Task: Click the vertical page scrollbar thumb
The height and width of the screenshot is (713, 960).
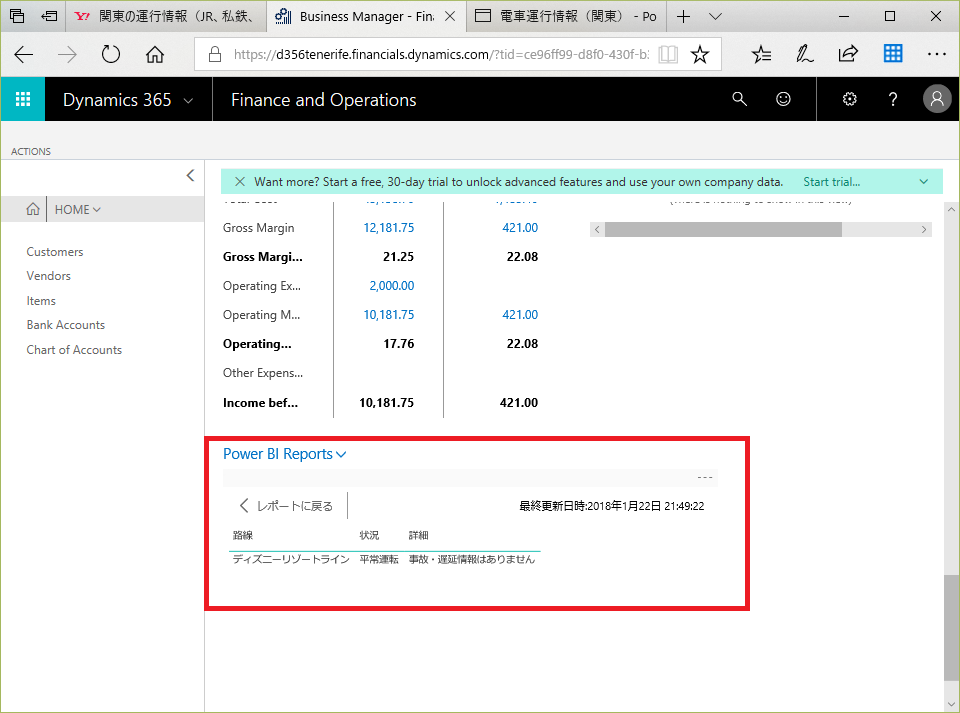Action: point(951,627)
